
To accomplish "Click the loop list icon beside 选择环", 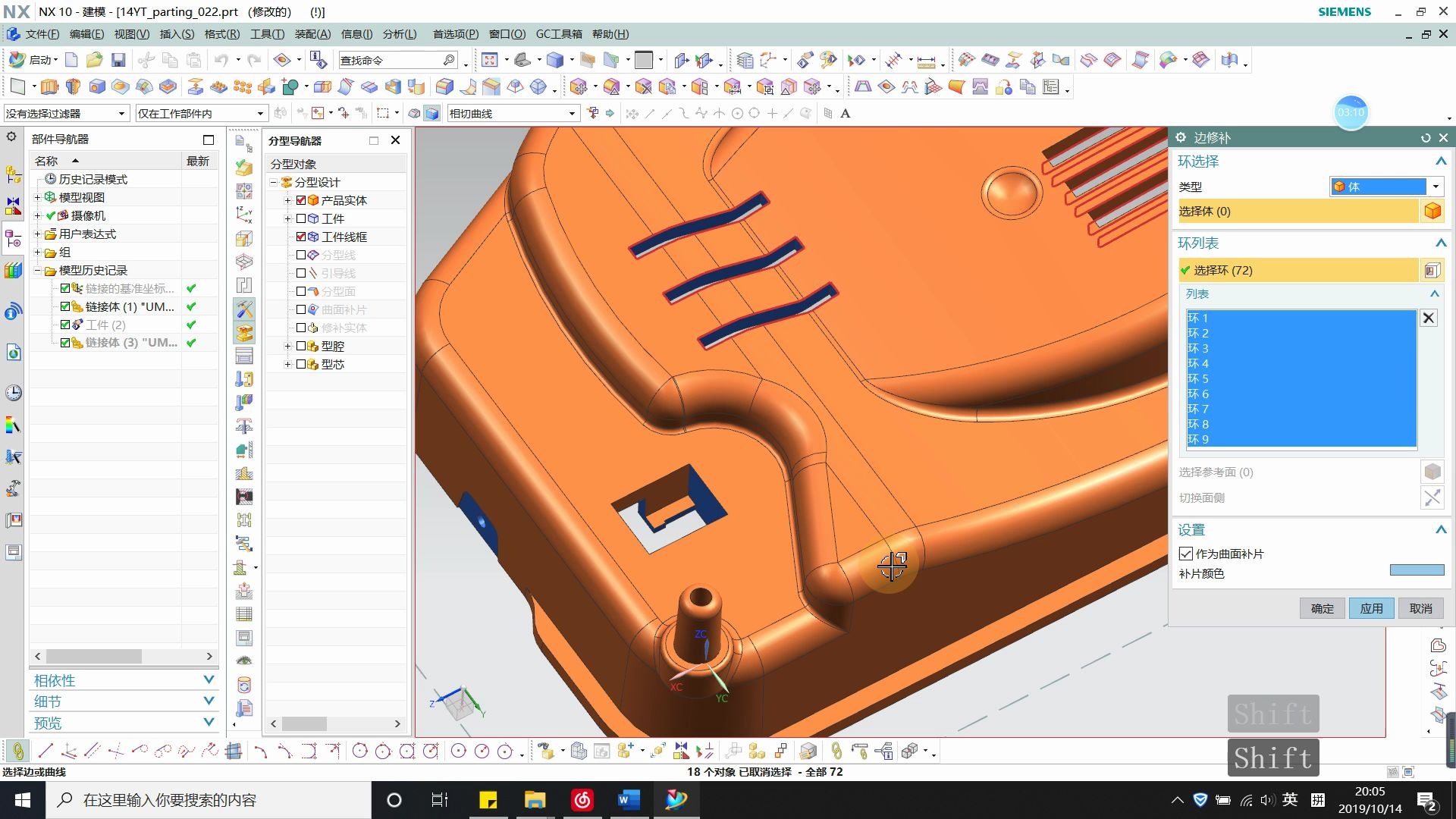I will pyautogui.click(x=1432, y=270).
